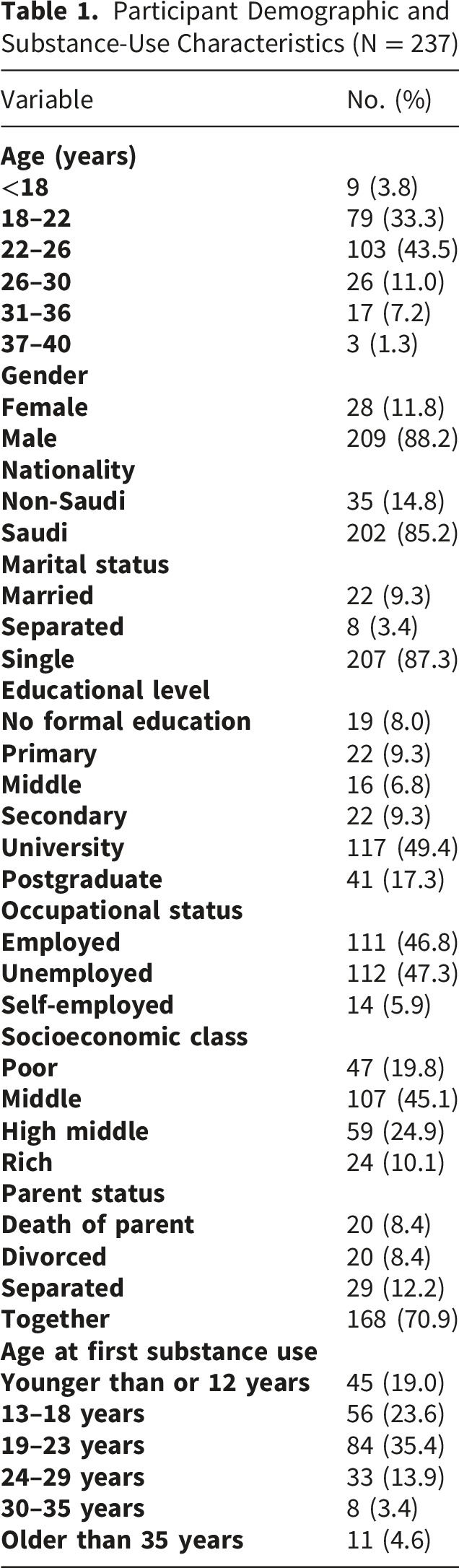Select the Marital status heading
The image size is (459, 1568).
coord(84,564)
